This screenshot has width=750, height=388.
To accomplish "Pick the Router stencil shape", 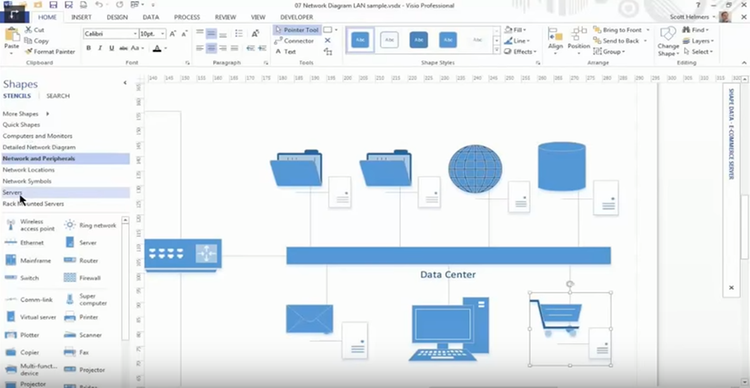I will 70,260.
